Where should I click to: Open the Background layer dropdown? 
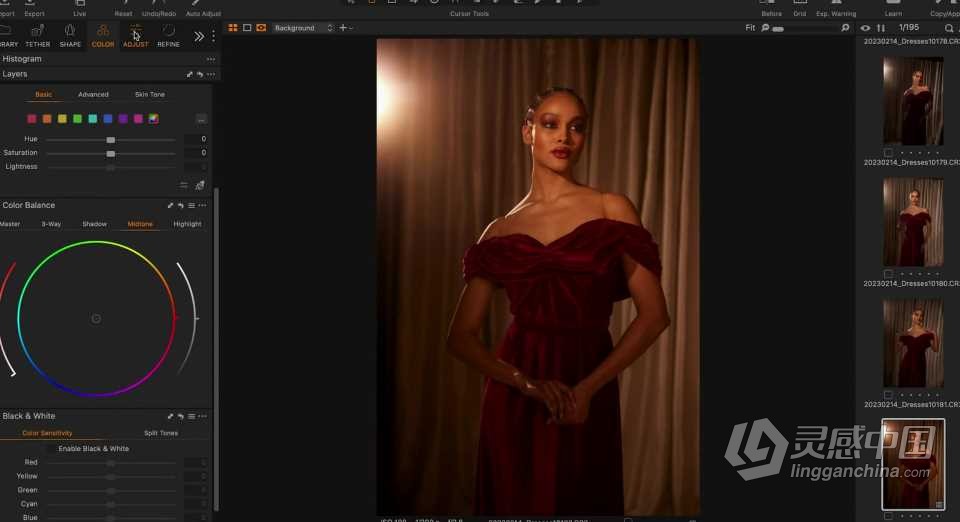tap(303, 28)
